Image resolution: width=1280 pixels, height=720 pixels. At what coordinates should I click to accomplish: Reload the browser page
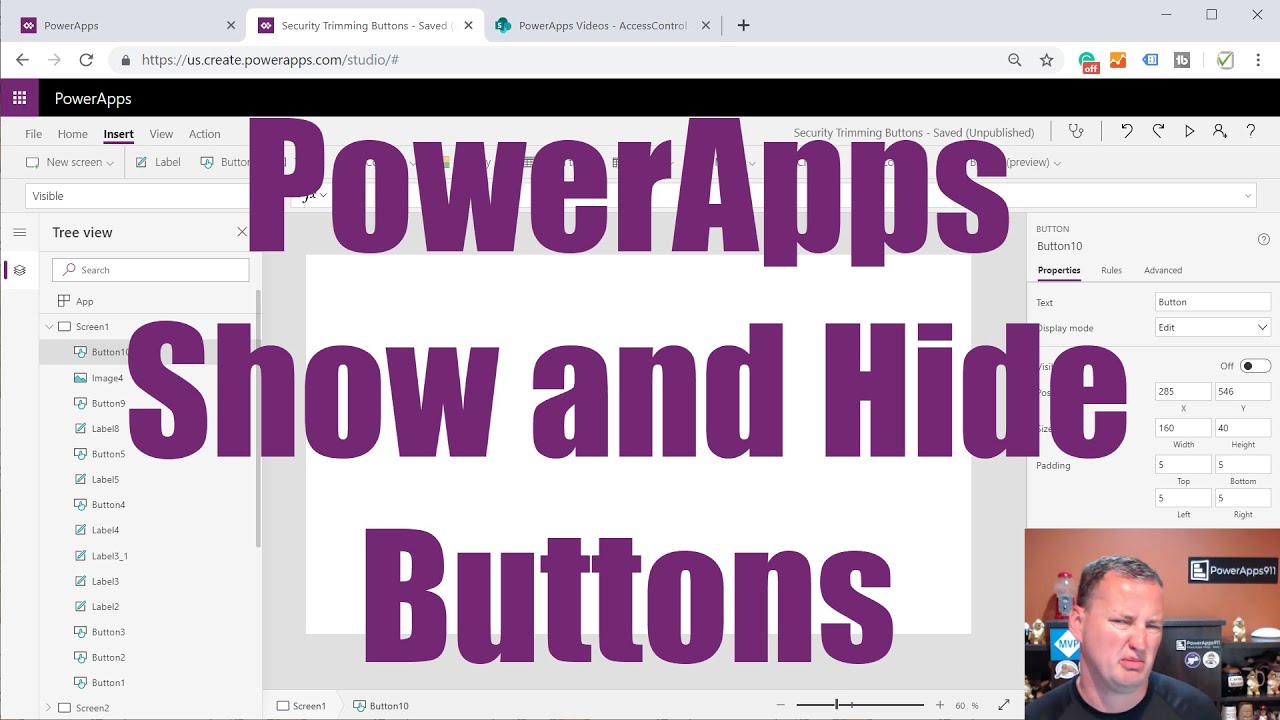tap(86, 60)
